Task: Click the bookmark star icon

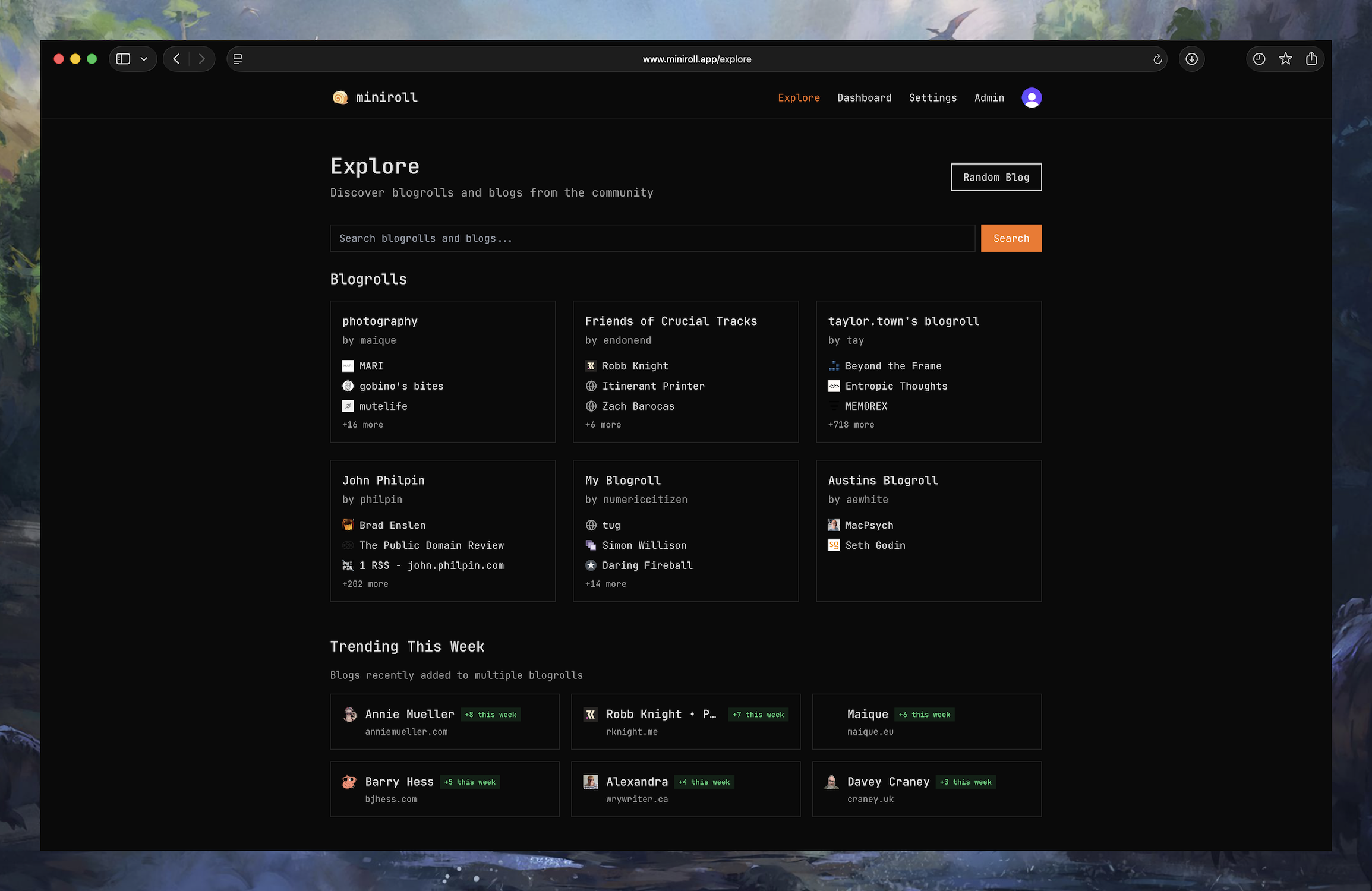Action: pos(1285,59)
